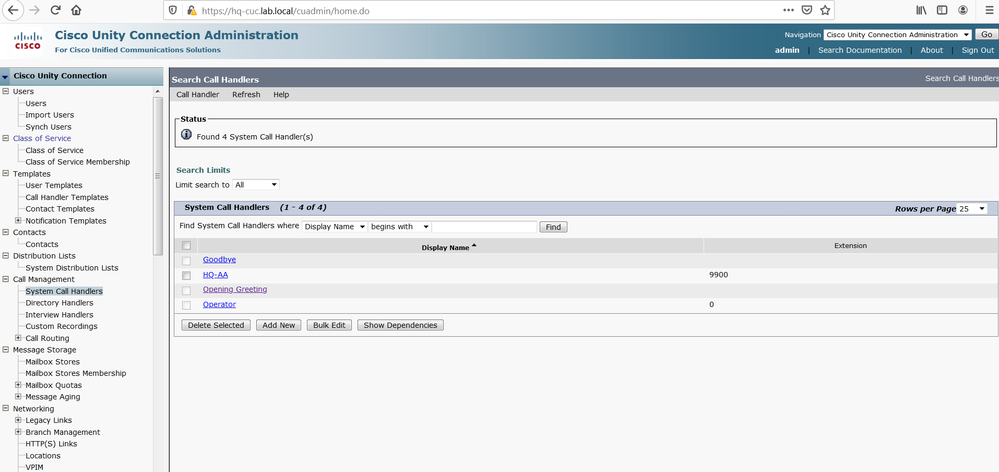The image size is (999, 472).
Task: Open the HQ-AA call handler
Action: pyautogui.click(x=215, y=275)
